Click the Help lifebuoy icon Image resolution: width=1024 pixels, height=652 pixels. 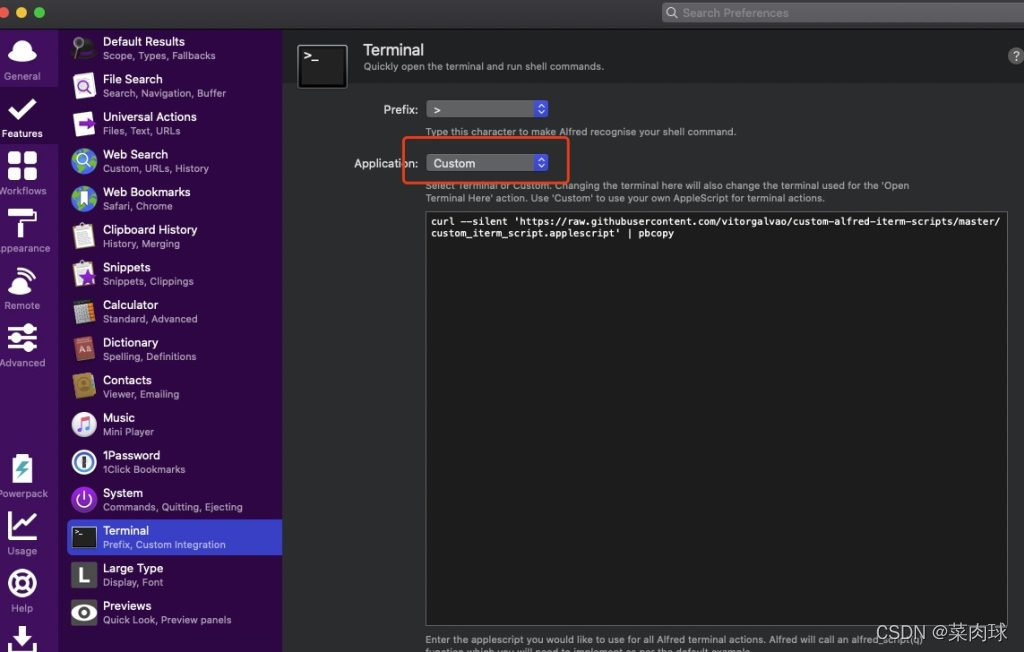[x=22, y=589]
